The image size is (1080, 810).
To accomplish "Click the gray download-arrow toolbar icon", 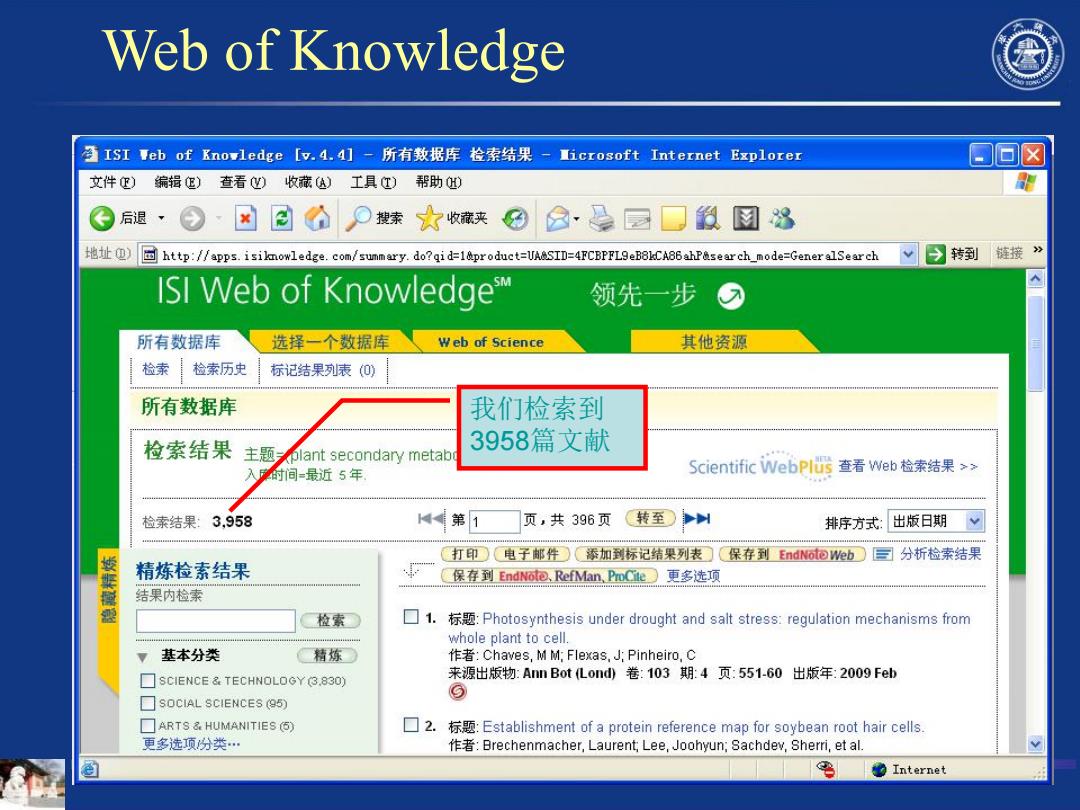I will [746, 218].
